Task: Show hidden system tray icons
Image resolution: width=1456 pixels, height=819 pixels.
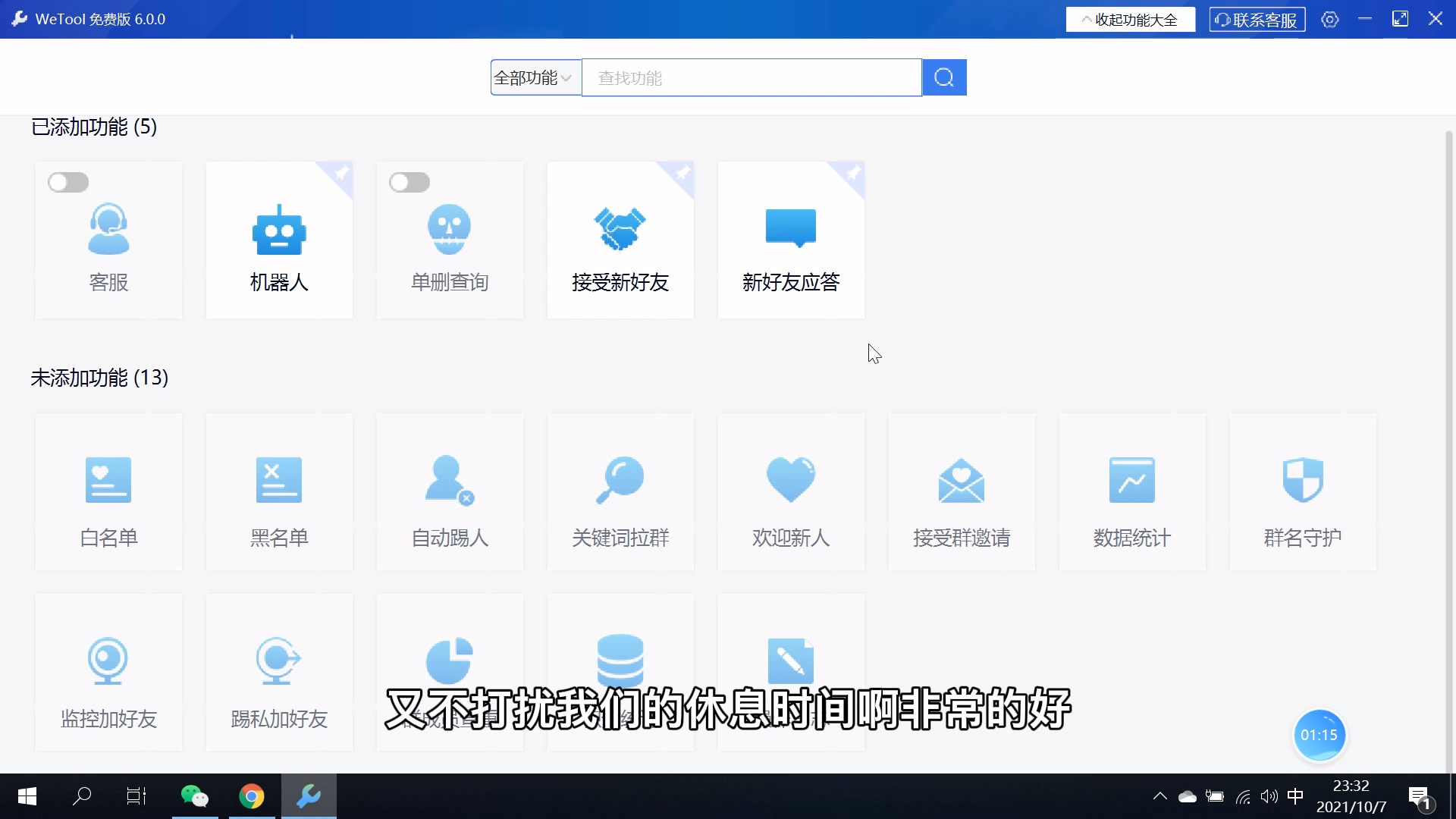Action: pos(1159,796)
